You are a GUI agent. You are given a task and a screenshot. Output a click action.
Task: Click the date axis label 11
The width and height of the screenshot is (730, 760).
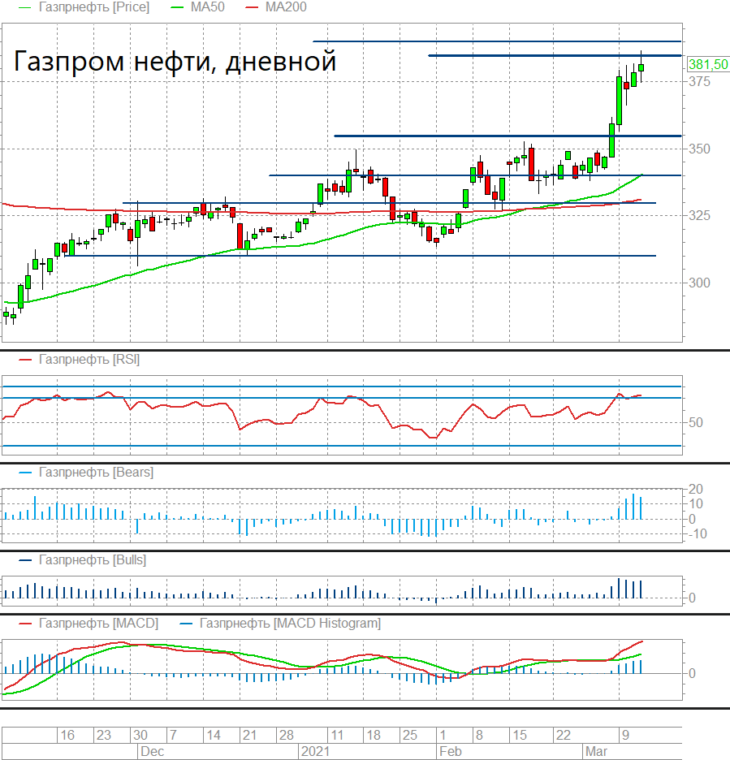point(336,735)
